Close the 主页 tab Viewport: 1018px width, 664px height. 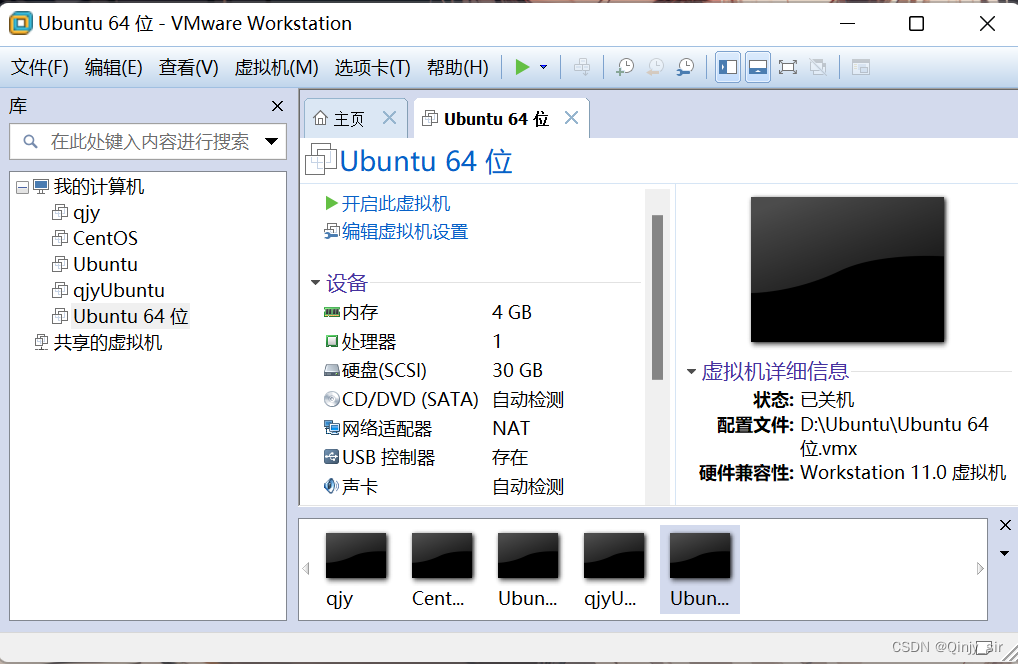(x=390, y=117)
